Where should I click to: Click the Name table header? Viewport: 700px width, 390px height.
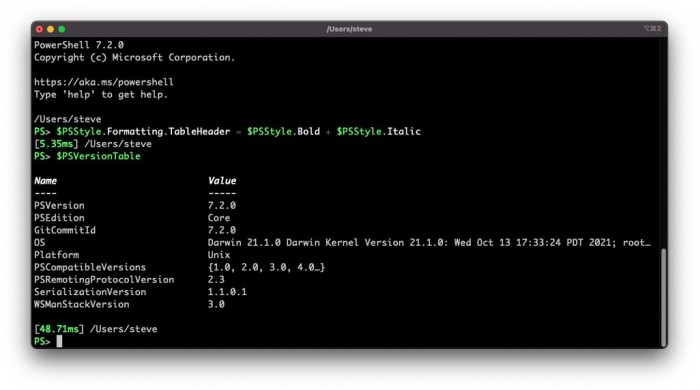tap(46, 181)
